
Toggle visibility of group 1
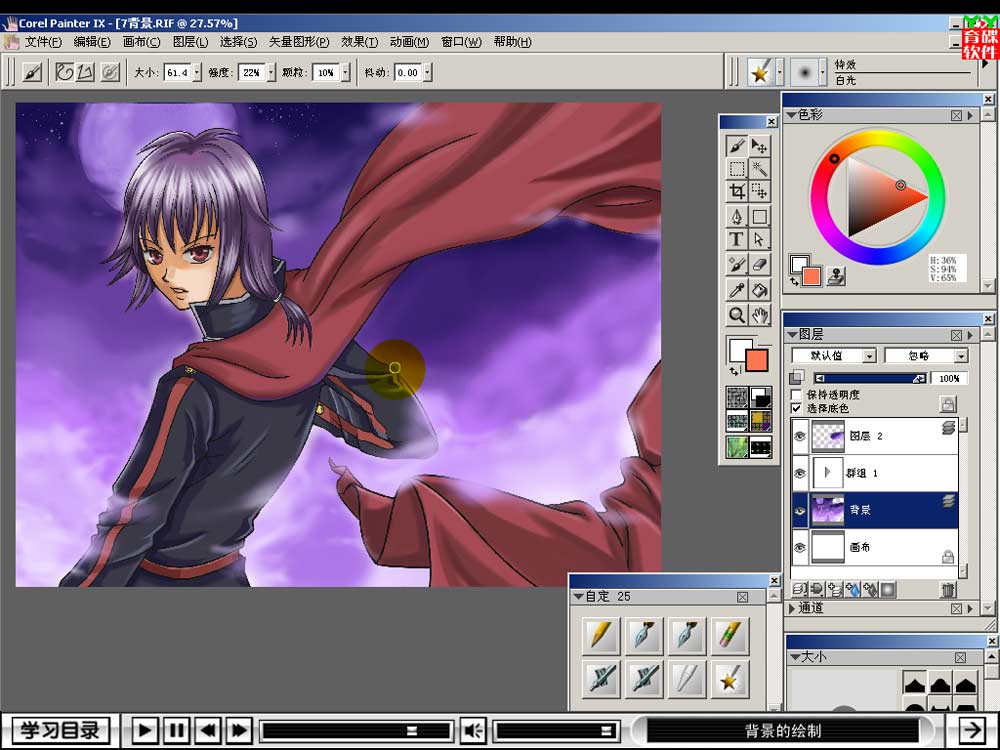[800, 473]
